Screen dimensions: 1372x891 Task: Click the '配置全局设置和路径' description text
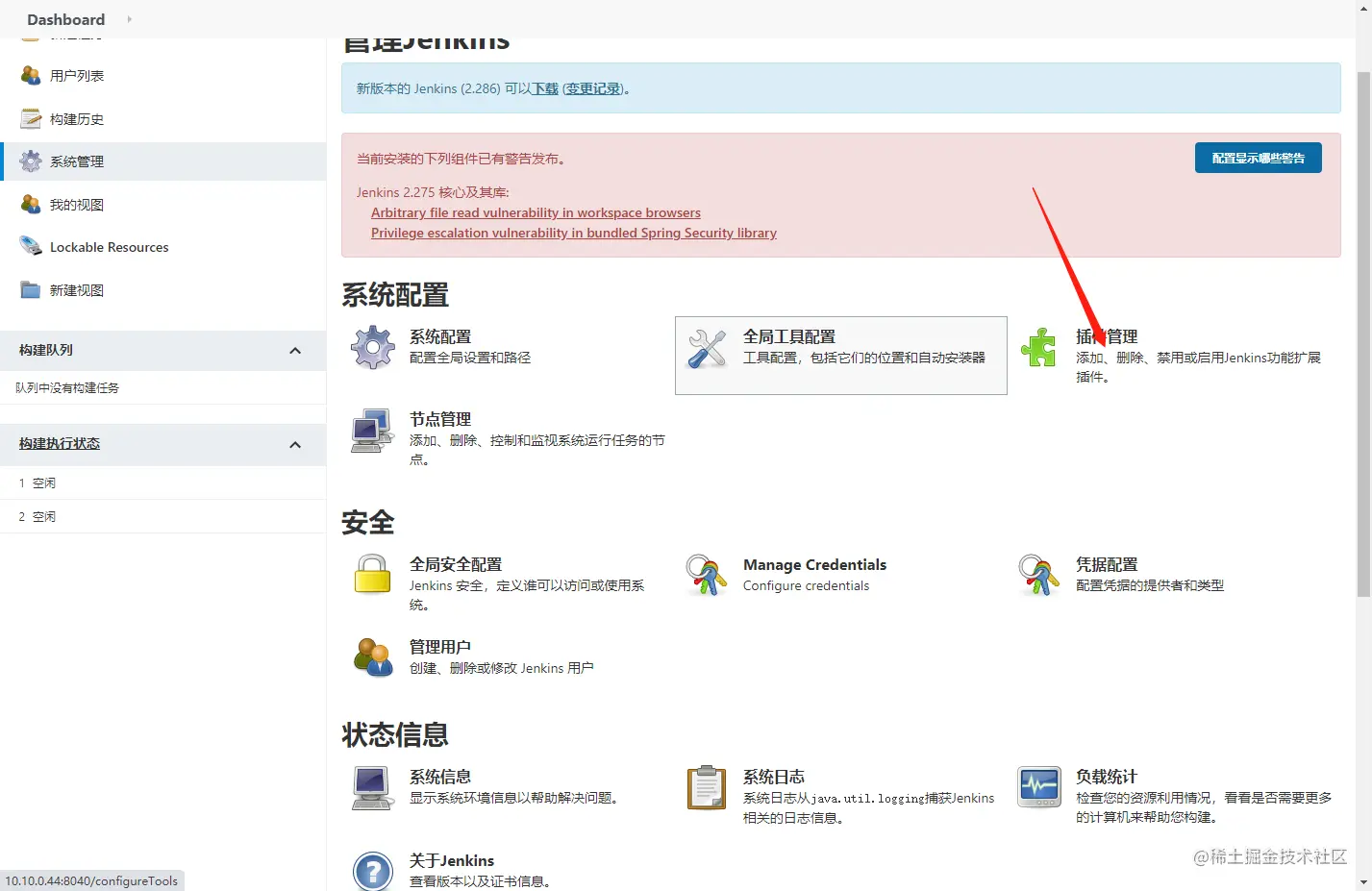coord(470,358)
